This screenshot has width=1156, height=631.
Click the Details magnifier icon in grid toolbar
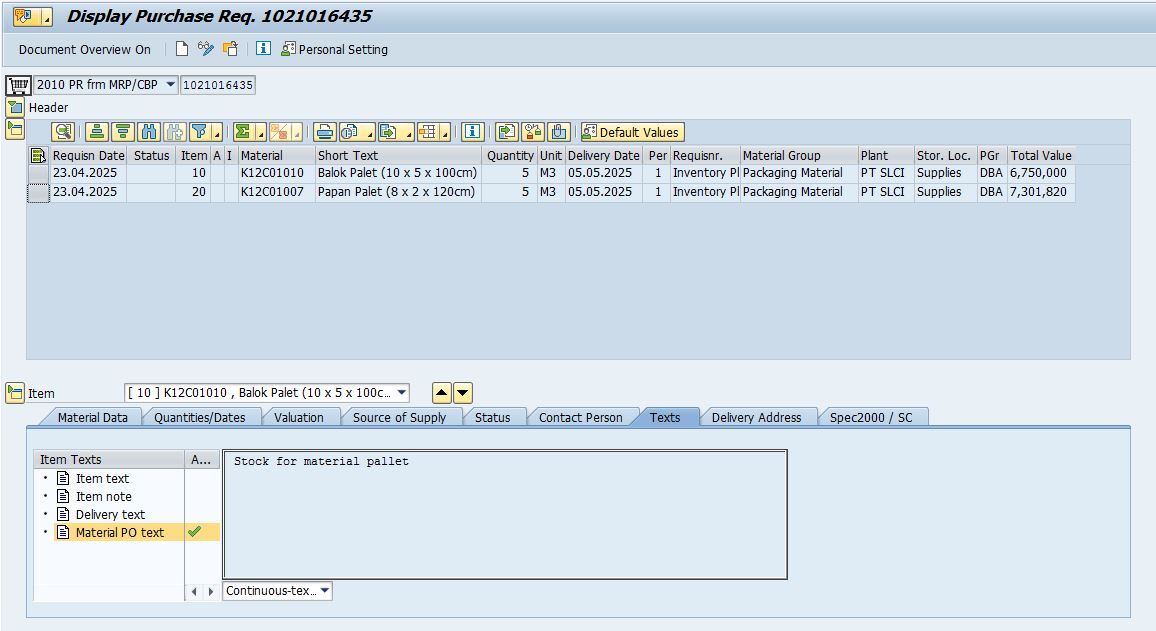click(x=63, y=132)
